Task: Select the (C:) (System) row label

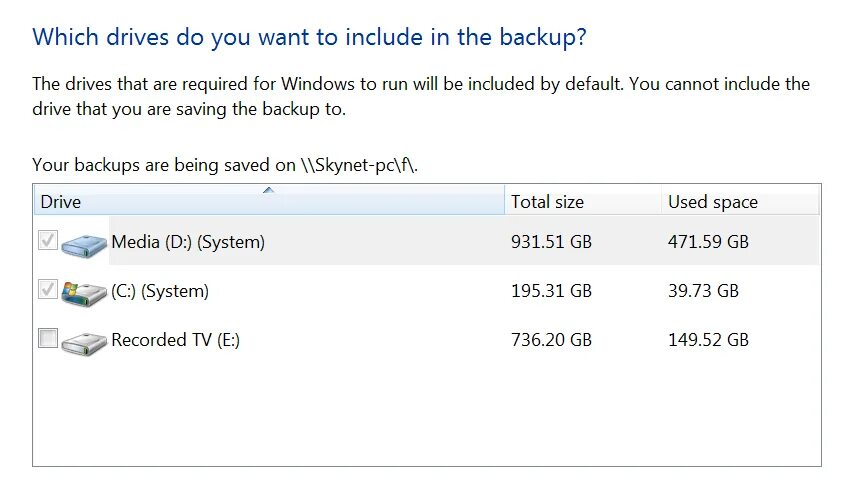Action: (x=160, y=291)
